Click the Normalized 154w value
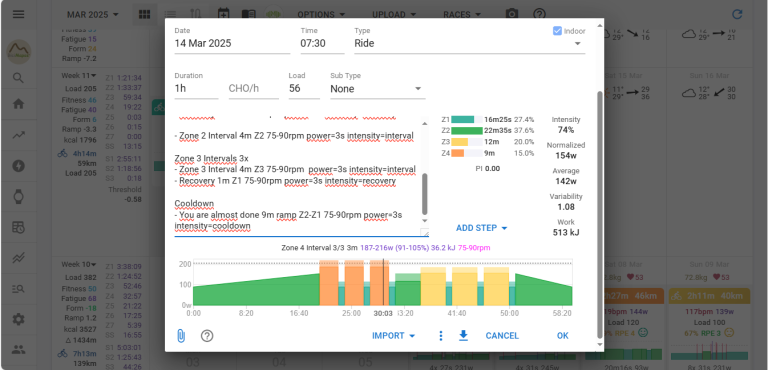Screen dimensions: 768x370 566,155
